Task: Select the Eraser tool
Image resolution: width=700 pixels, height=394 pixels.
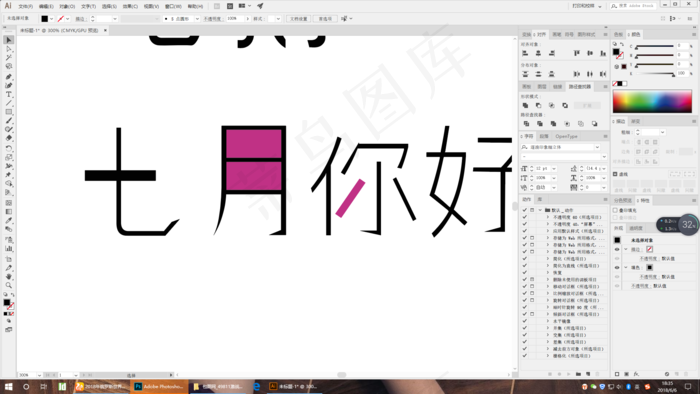Action: pos(8,138)
